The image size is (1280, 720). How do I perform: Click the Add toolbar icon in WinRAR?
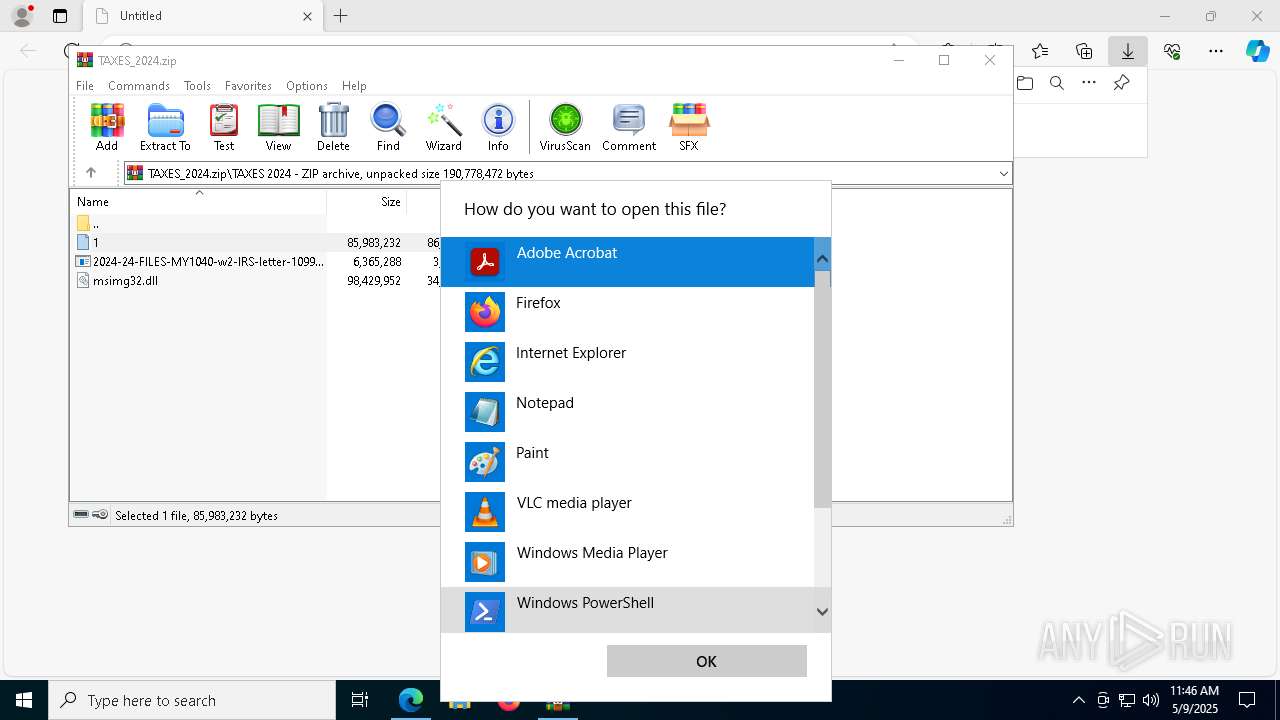[x=107, y=127]
